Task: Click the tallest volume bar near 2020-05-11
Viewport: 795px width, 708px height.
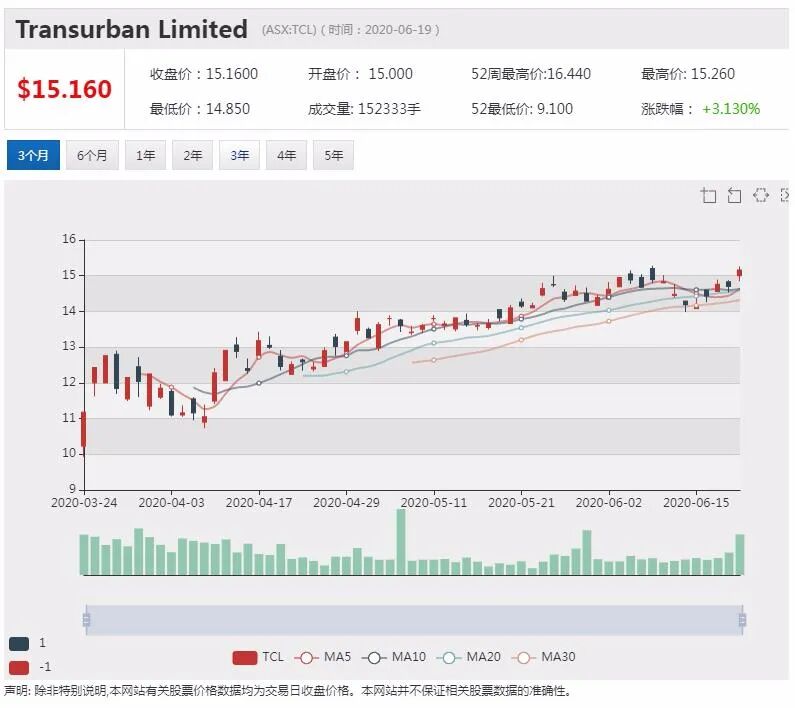Action: pyautogui.click(x=401, y=542)
